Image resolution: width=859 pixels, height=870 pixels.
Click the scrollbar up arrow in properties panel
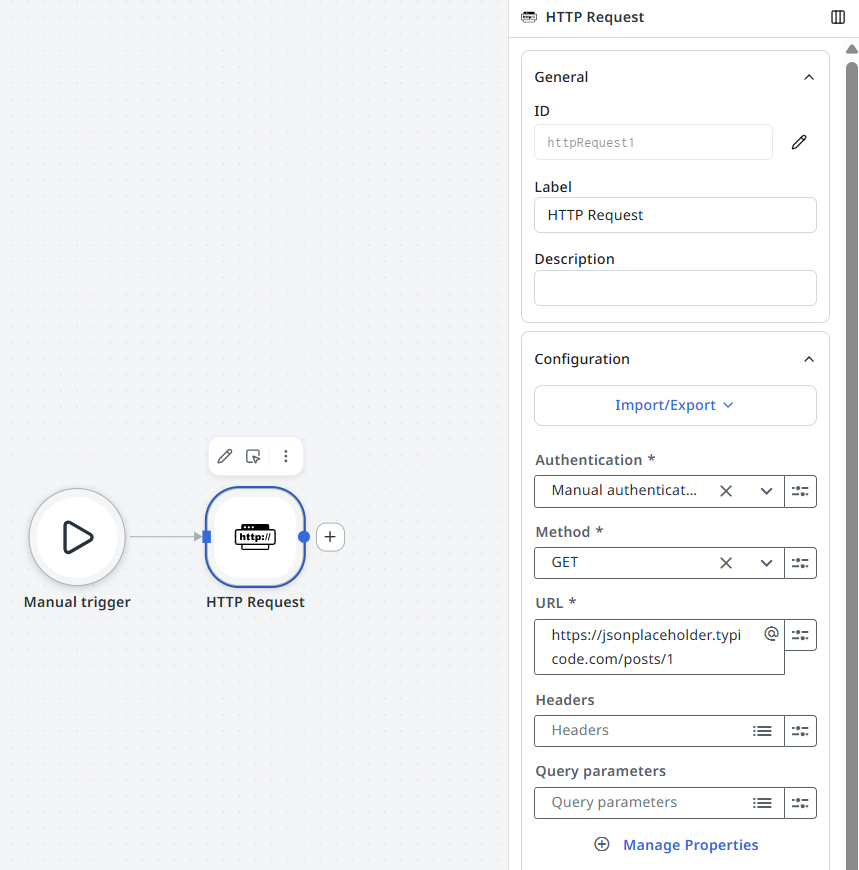852,49
